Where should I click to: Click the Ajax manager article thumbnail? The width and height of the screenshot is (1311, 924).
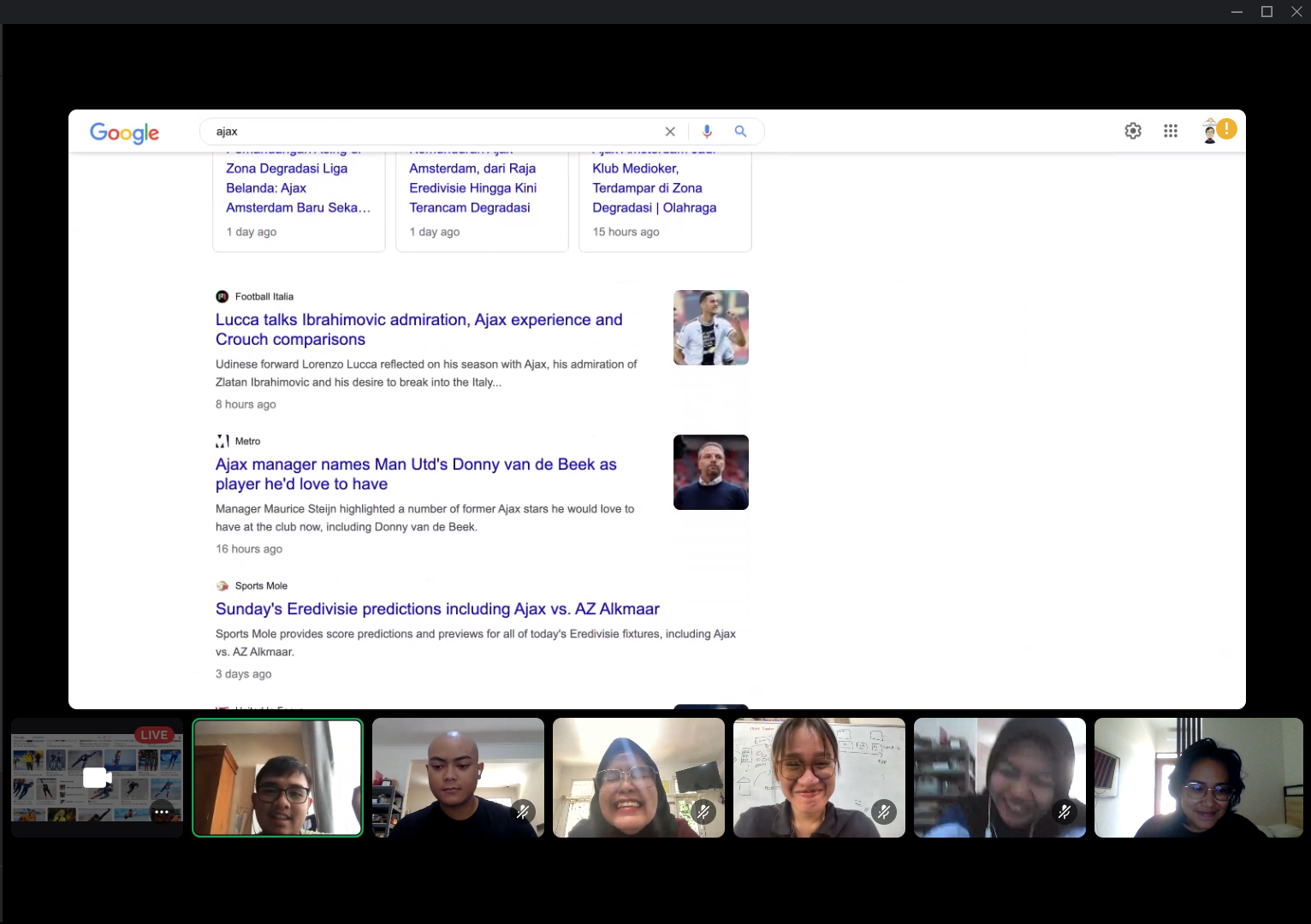pos(711,472)
